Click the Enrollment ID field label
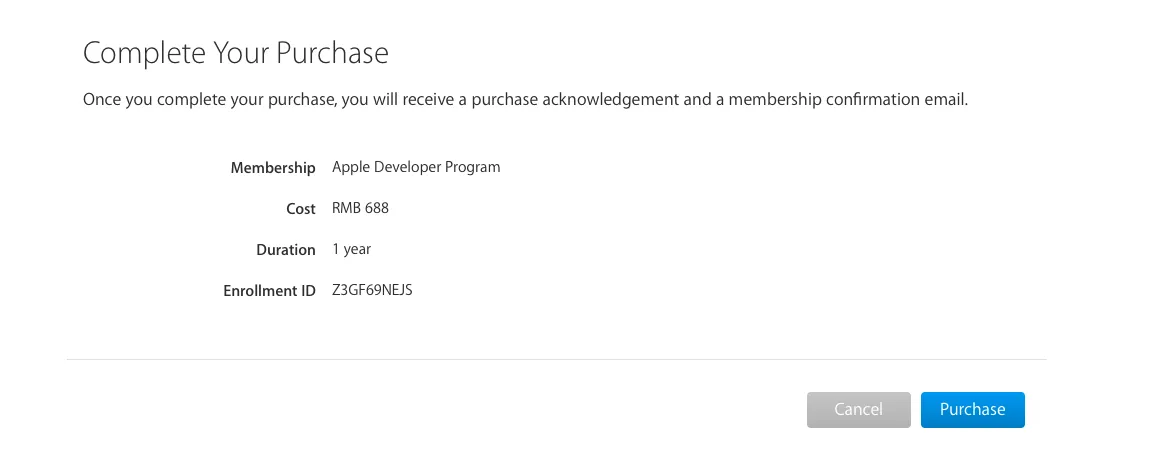 [269, 291]
